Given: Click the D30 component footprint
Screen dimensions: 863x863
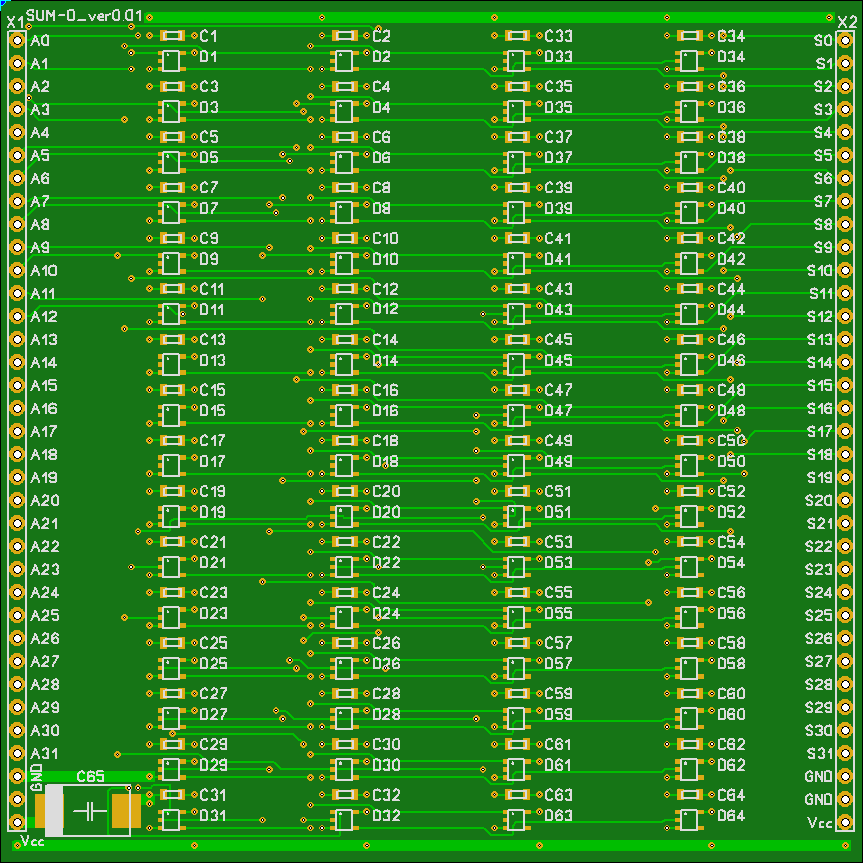Looking at the screenshot, I should [344, 769].
